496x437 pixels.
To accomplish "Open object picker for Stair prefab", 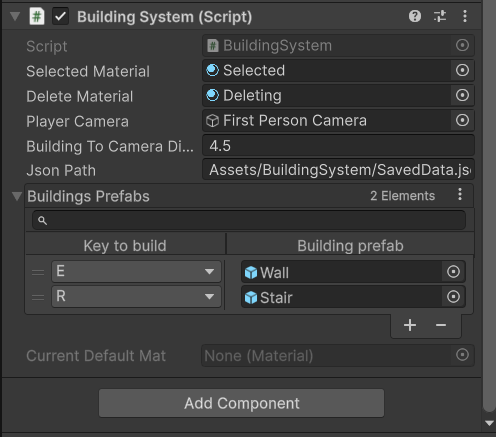I will pos(453,297).
